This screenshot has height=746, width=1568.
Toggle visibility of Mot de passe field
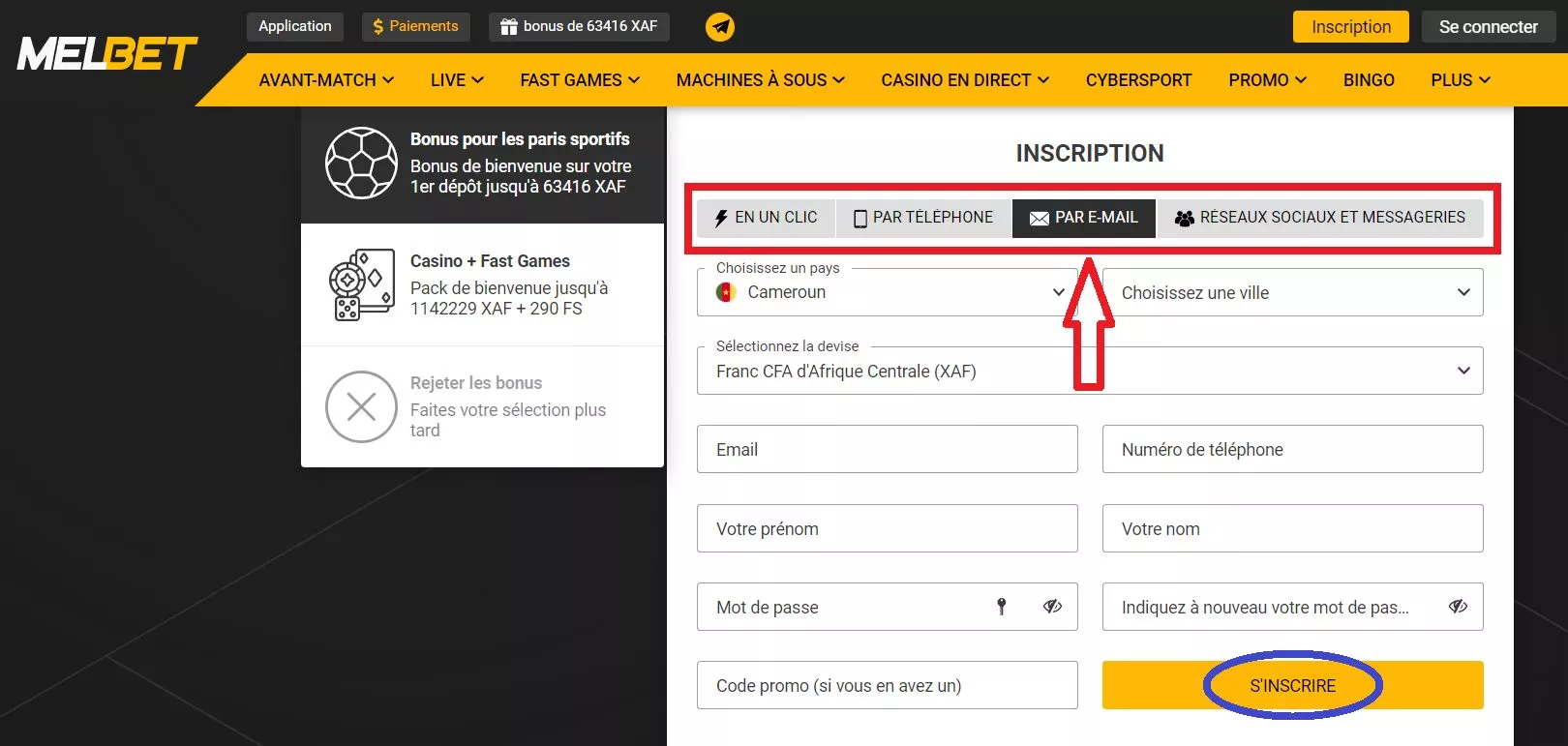1052,607
